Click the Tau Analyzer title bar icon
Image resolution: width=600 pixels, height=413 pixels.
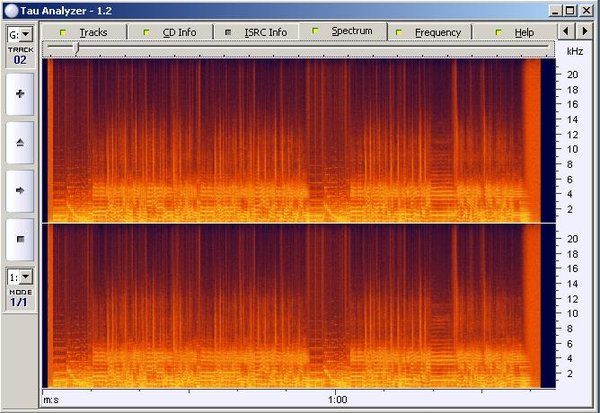pos(11,11)
